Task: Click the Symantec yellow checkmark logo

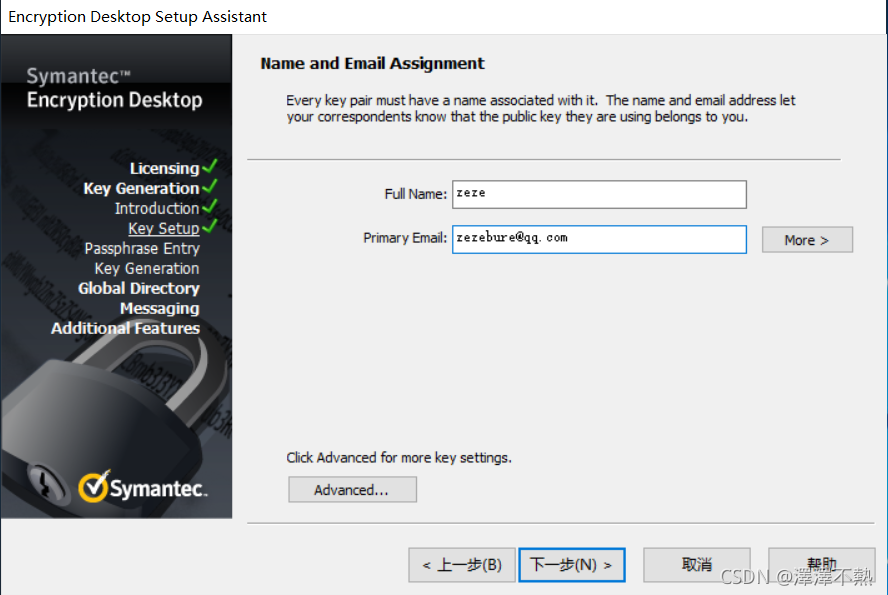Action: pos(93,486)
